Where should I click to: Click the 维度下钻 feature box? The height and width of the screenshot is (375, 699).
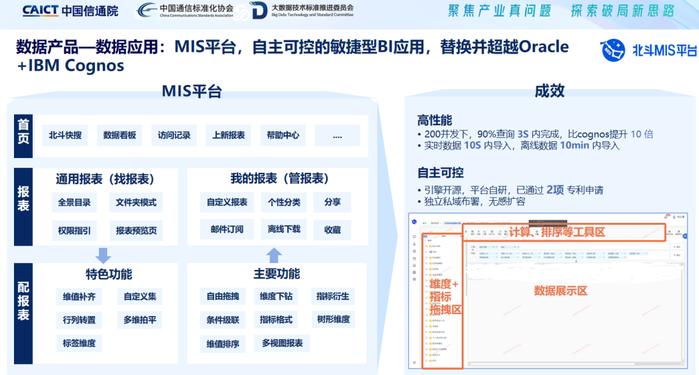(276, 296)
